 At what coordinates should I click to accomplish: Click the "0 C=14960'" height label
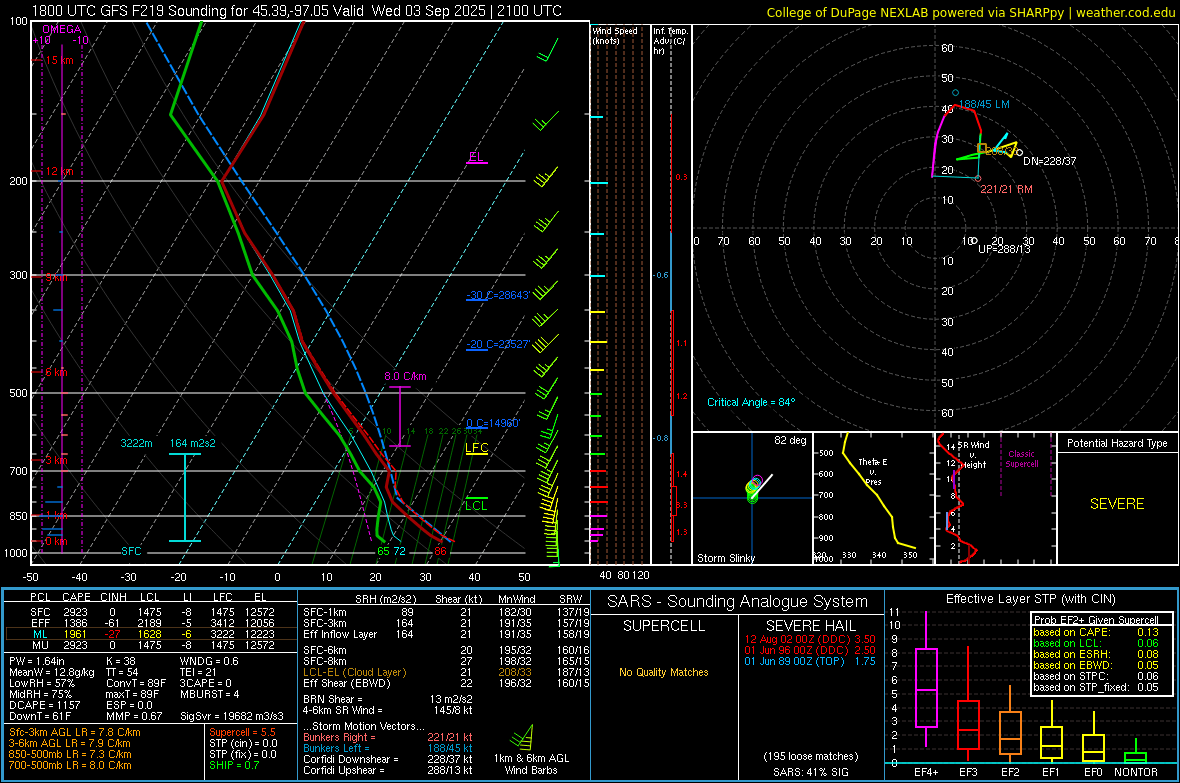pos(493,423)
